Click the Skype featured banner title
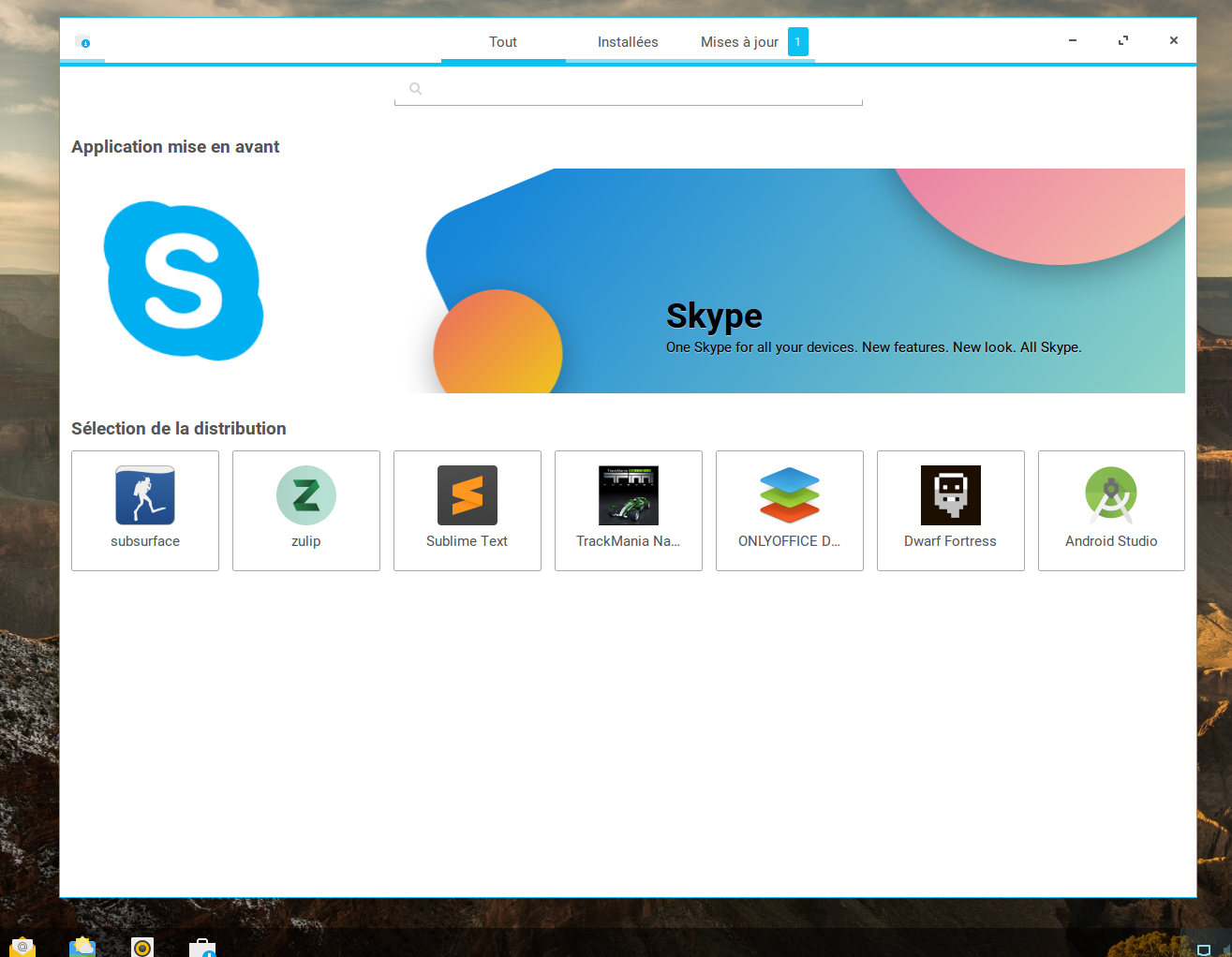The height and width of the screenshot is (957, 1232). [x=714, y=317]
